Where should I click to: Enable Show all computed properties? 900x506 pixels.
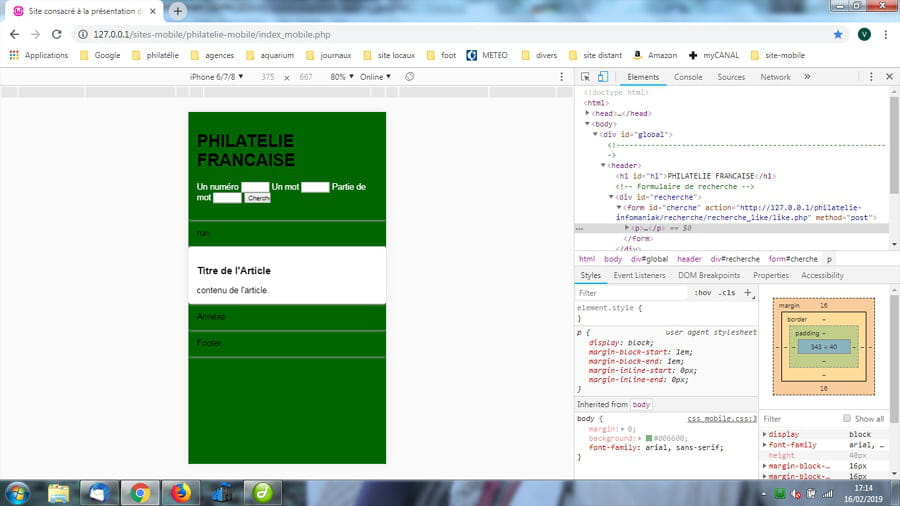[847, 418]
